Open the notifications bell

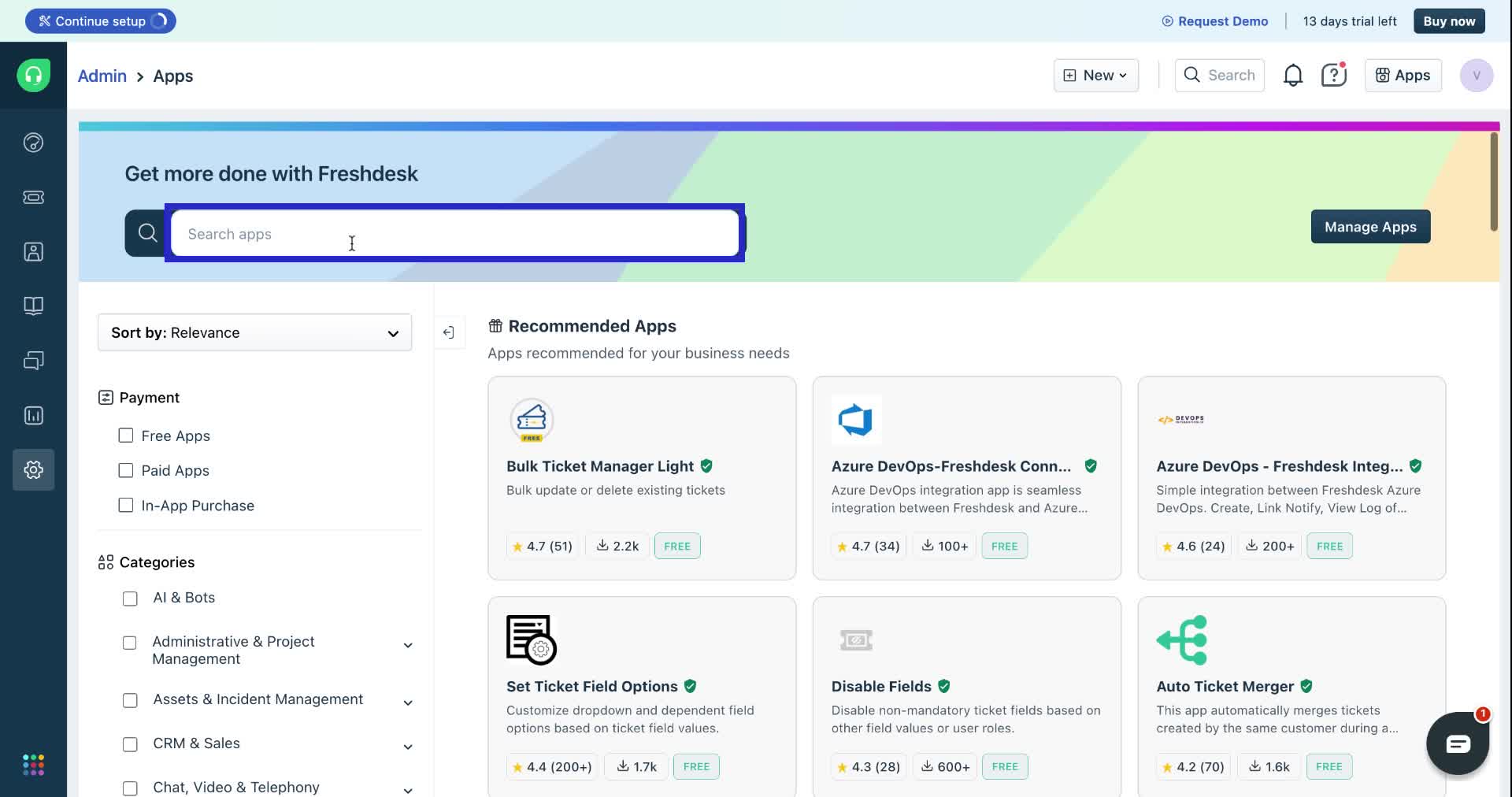point(1292,76)
